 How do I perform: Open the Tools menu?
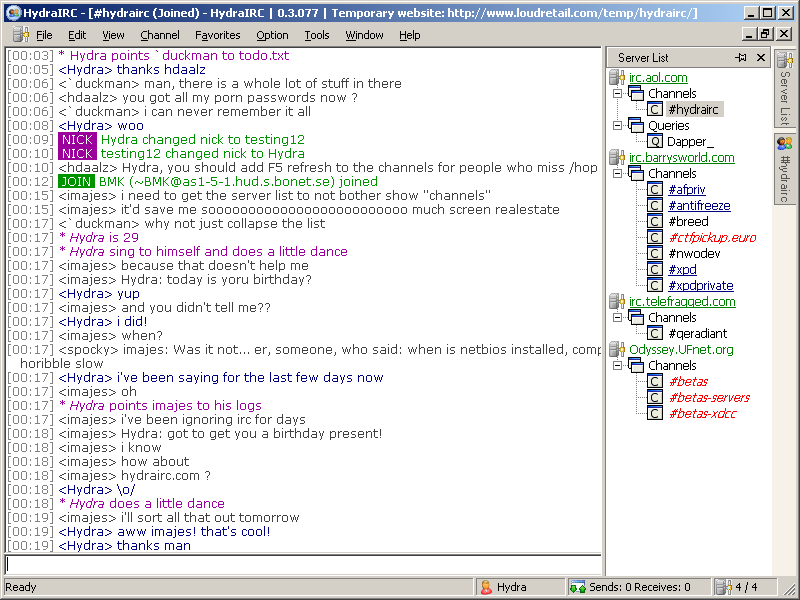317,35
